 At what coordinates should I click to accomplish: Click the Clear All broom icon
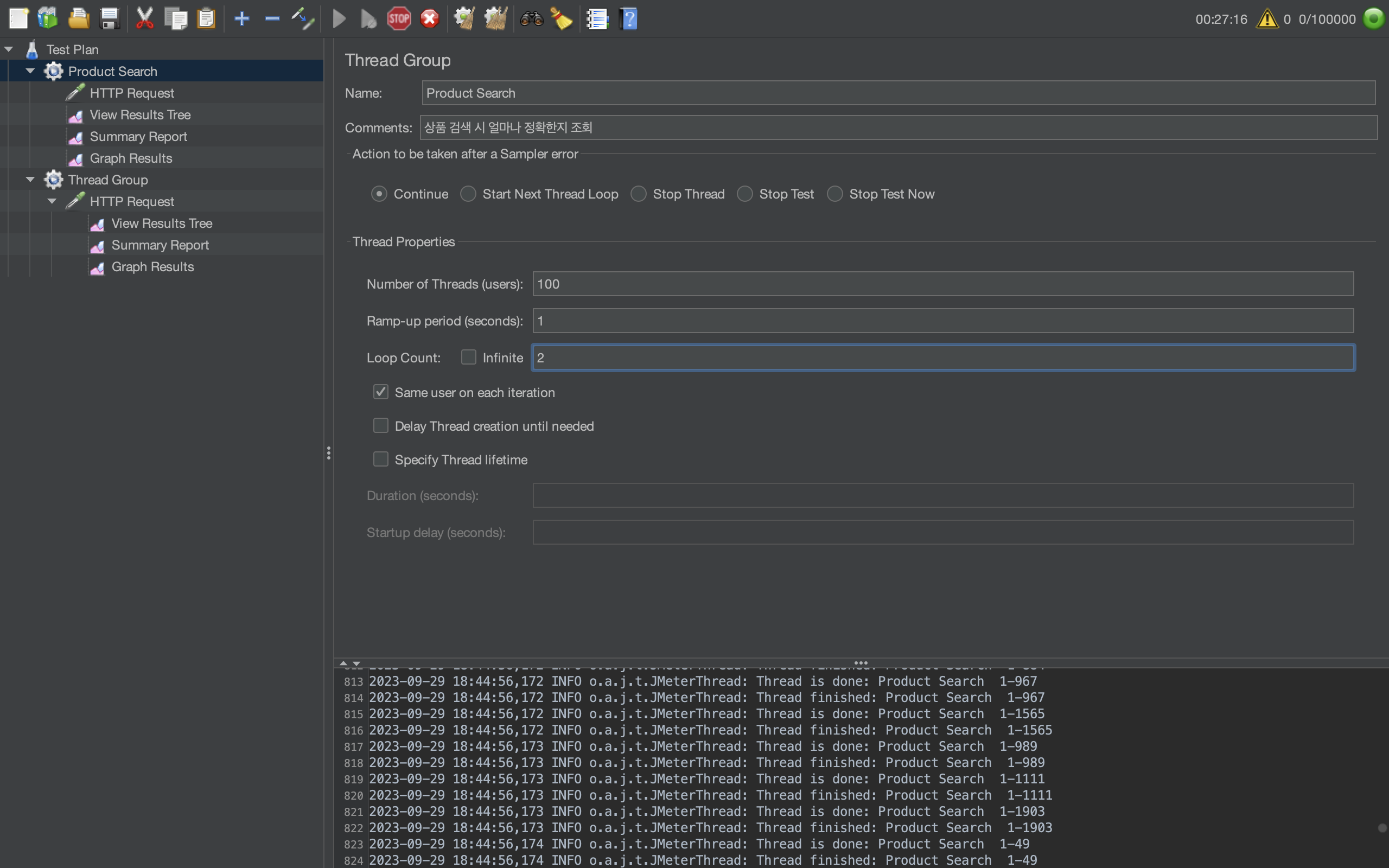point(495,19)
